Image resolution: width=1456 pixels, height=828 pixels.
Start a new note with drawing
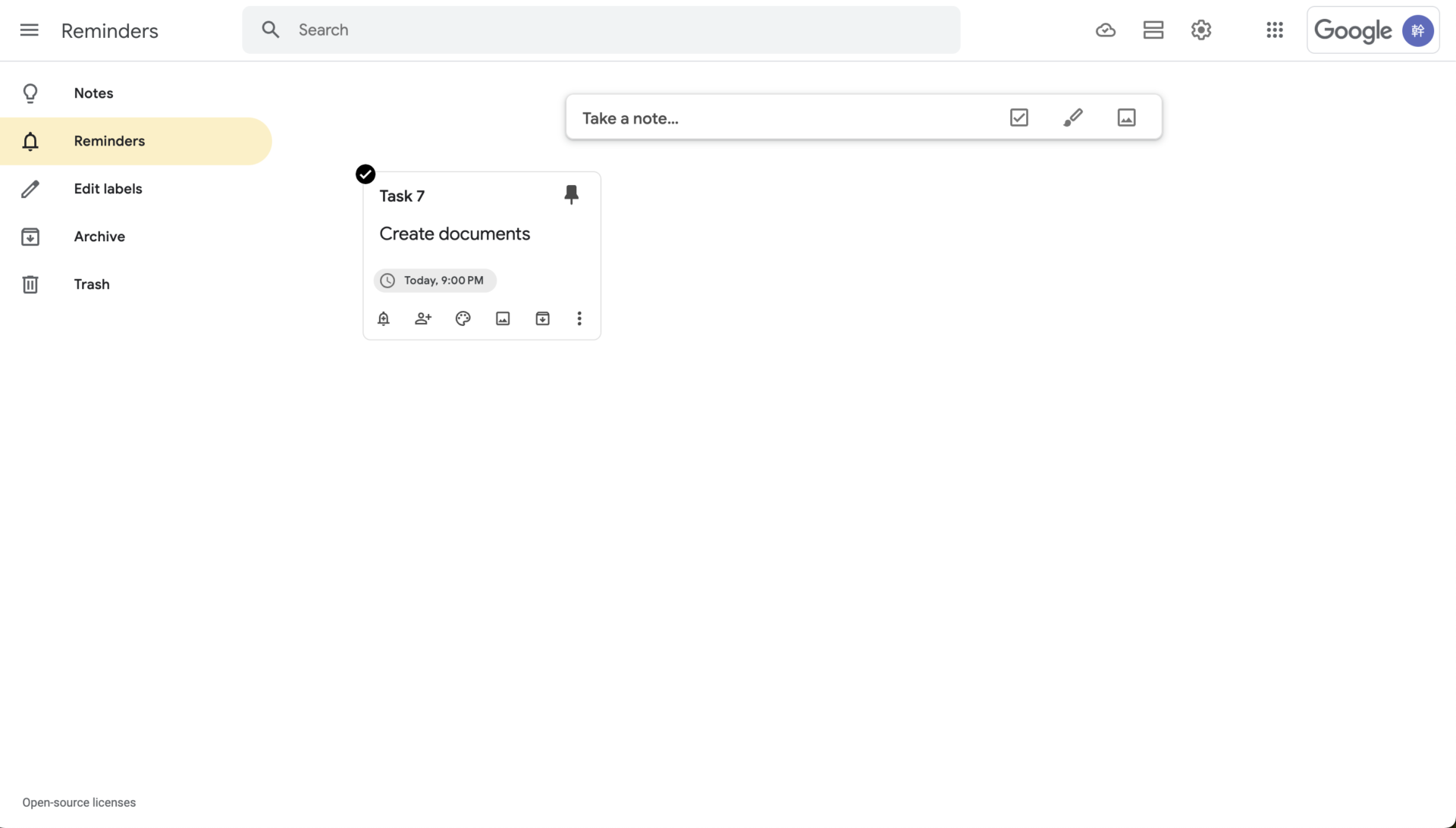click(1072, 118)
